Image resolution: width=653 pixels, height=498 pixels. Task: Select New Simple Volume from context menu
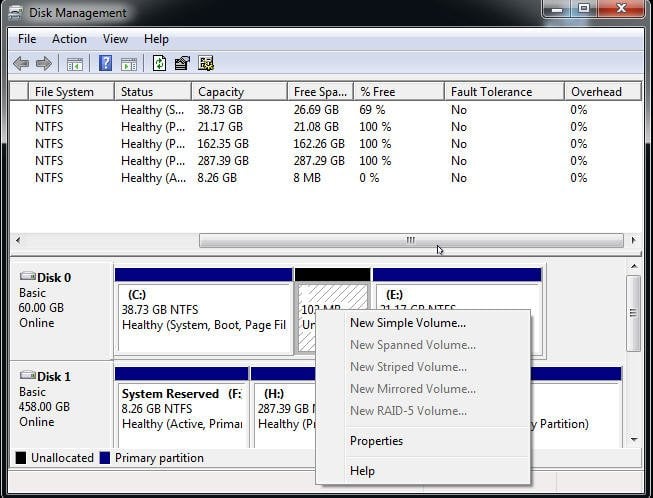407,323
